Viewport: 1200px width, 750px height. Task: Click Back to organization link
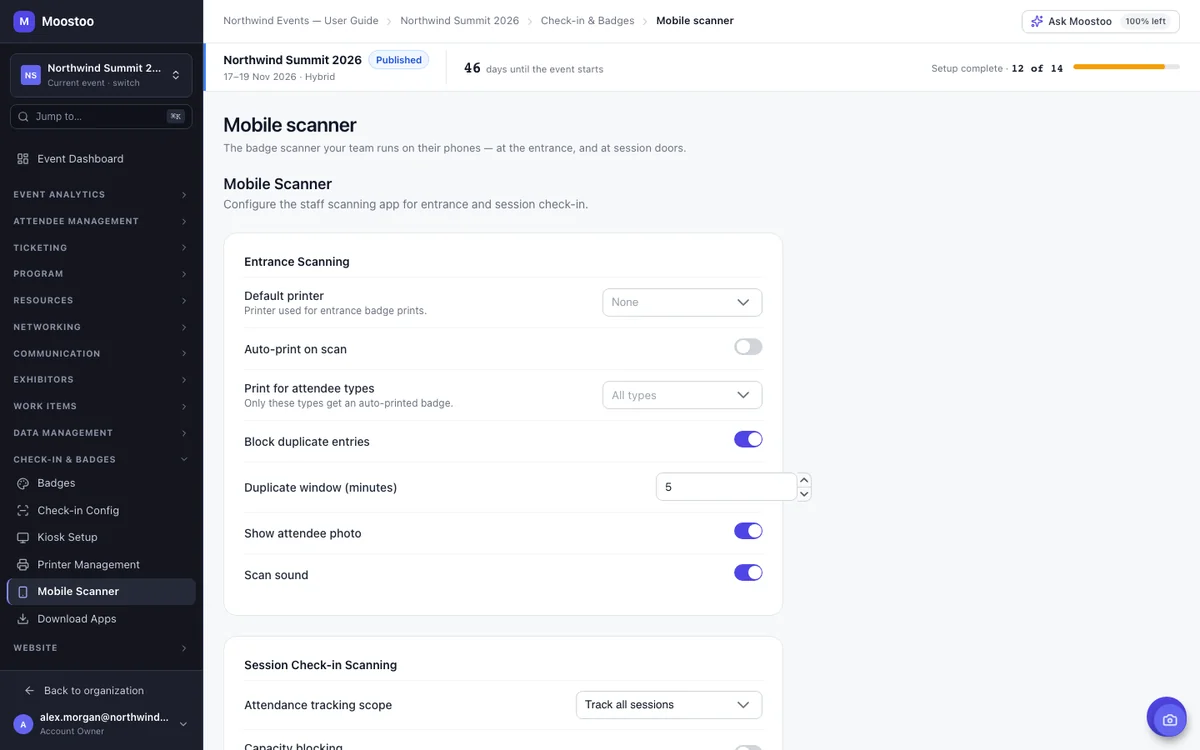94,691
